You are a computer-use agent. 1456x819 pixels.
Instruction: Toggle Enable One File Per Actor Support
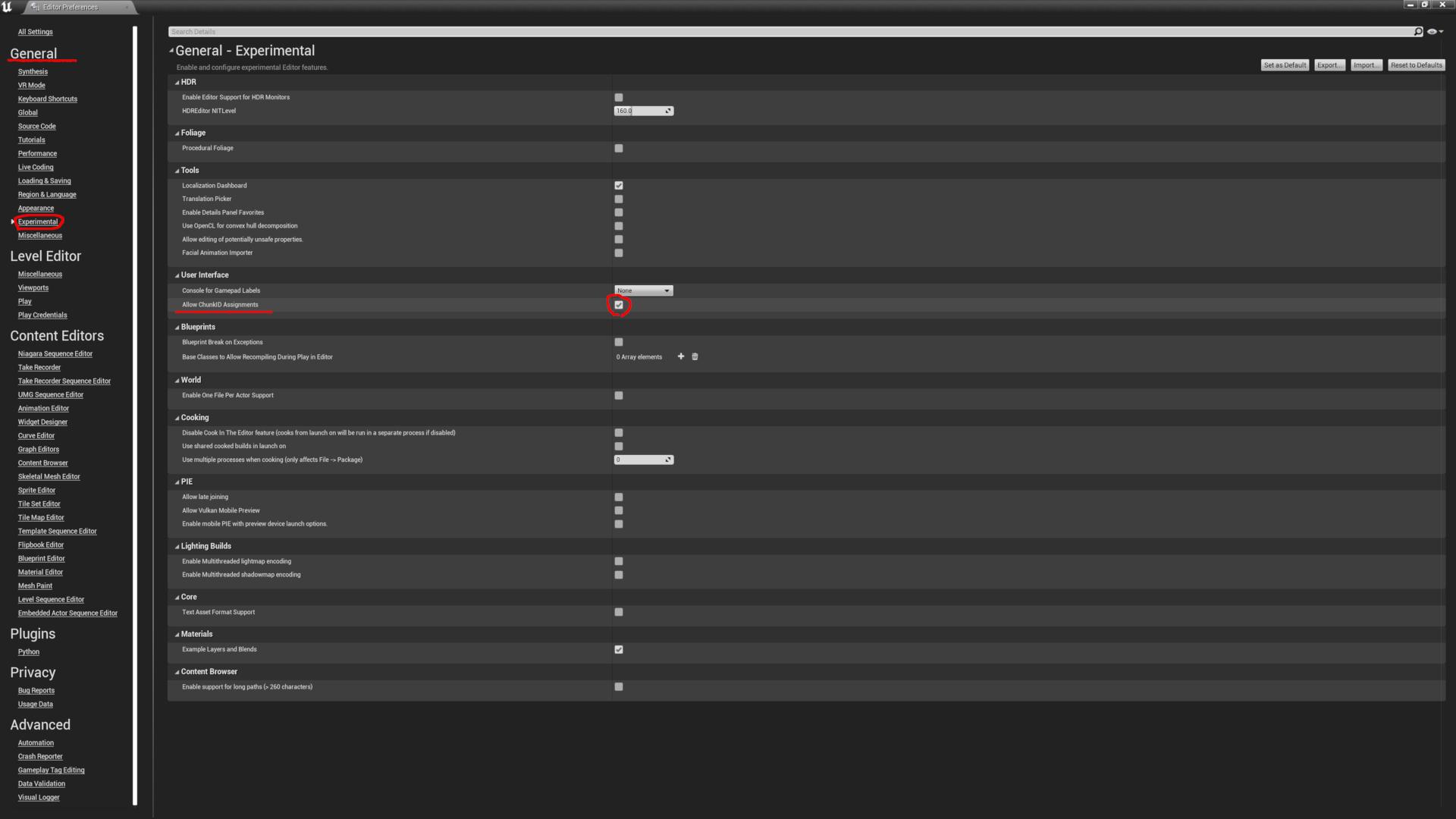click(619, 396)
